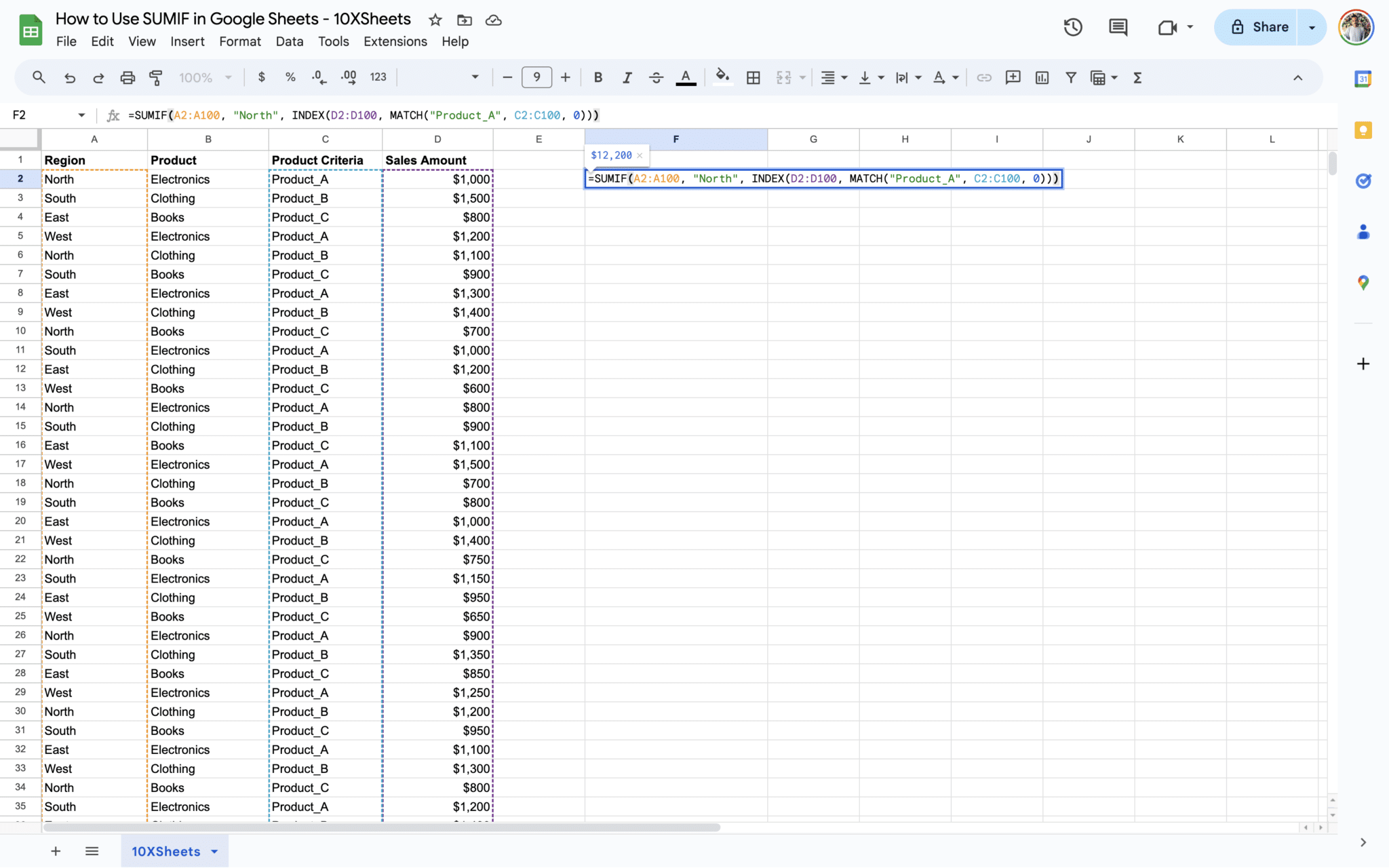
Task: Open the 10XSheets tab options arrow
Action: (x=215, y=852)
